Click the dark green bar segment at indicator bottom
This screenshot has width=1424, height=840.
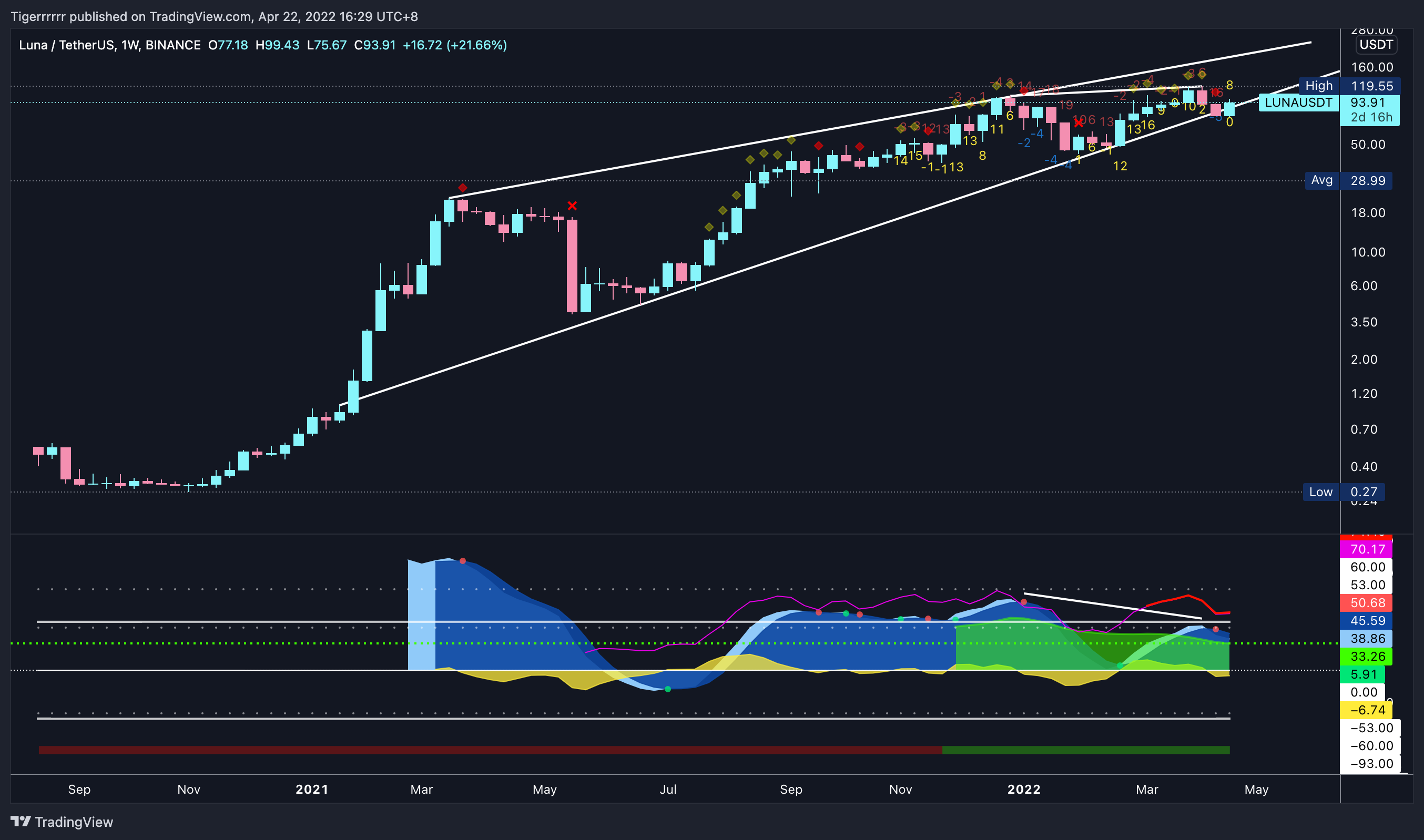[1085, 750]
